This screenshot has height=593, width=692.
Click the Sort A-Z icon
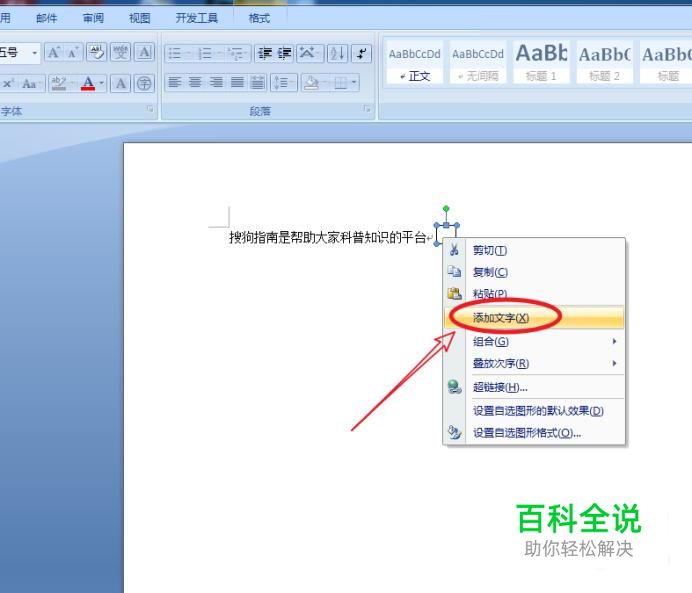pos(338,54)
